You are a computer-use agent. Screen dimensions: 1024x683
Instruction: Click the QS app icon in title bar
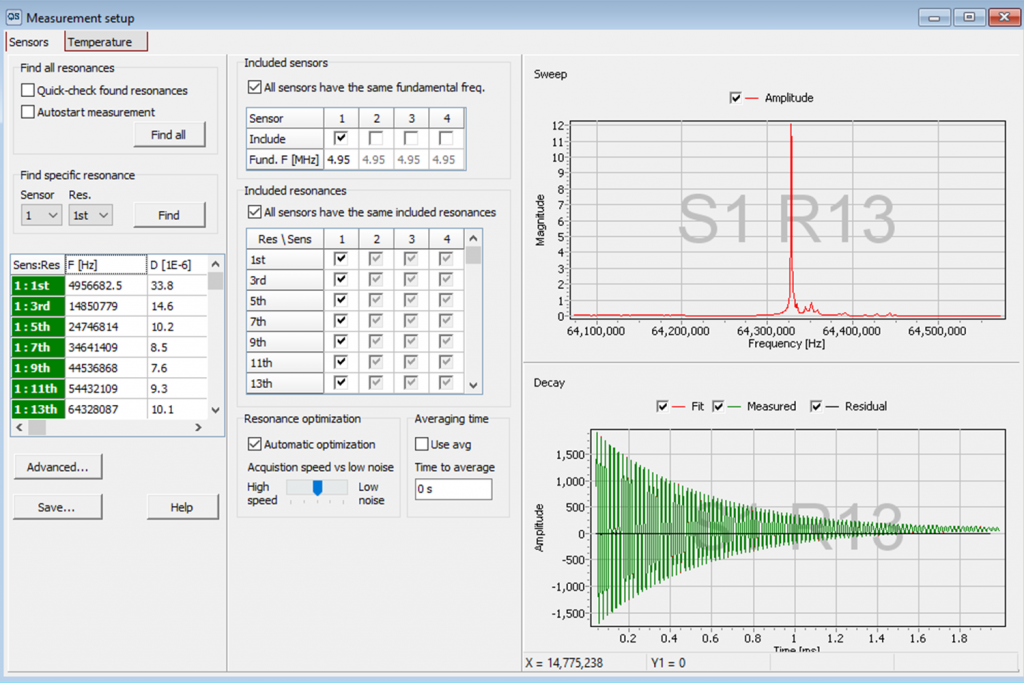click(14, 17)
